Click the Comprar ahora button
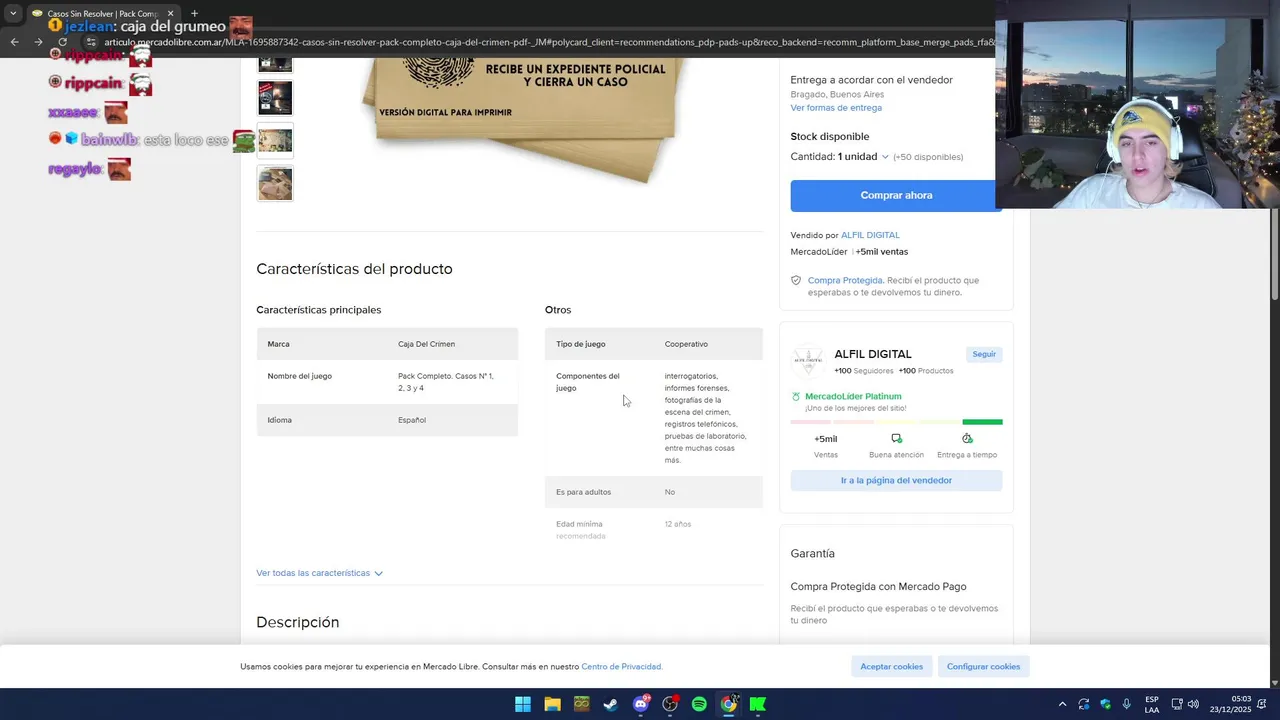 click(896, 195)
